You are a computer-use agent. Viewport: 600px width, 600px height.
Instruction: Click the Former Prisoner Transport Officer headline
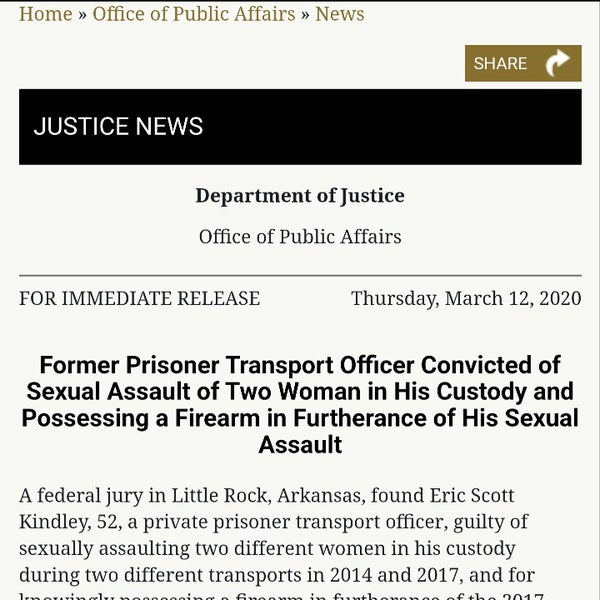point(300,404)
